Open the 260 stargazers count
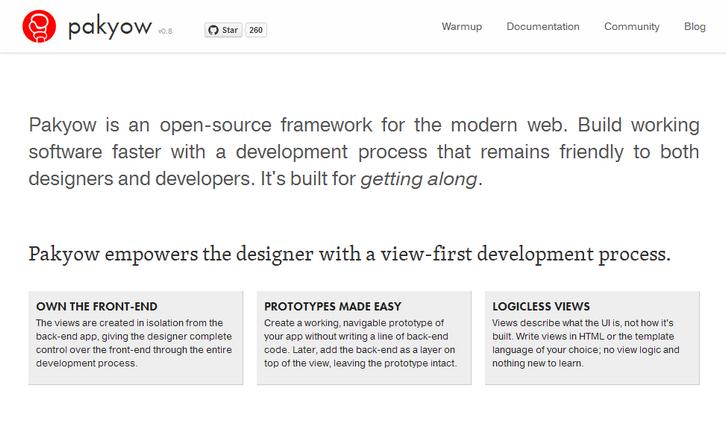Screen dimensions: 726x427 256,30
